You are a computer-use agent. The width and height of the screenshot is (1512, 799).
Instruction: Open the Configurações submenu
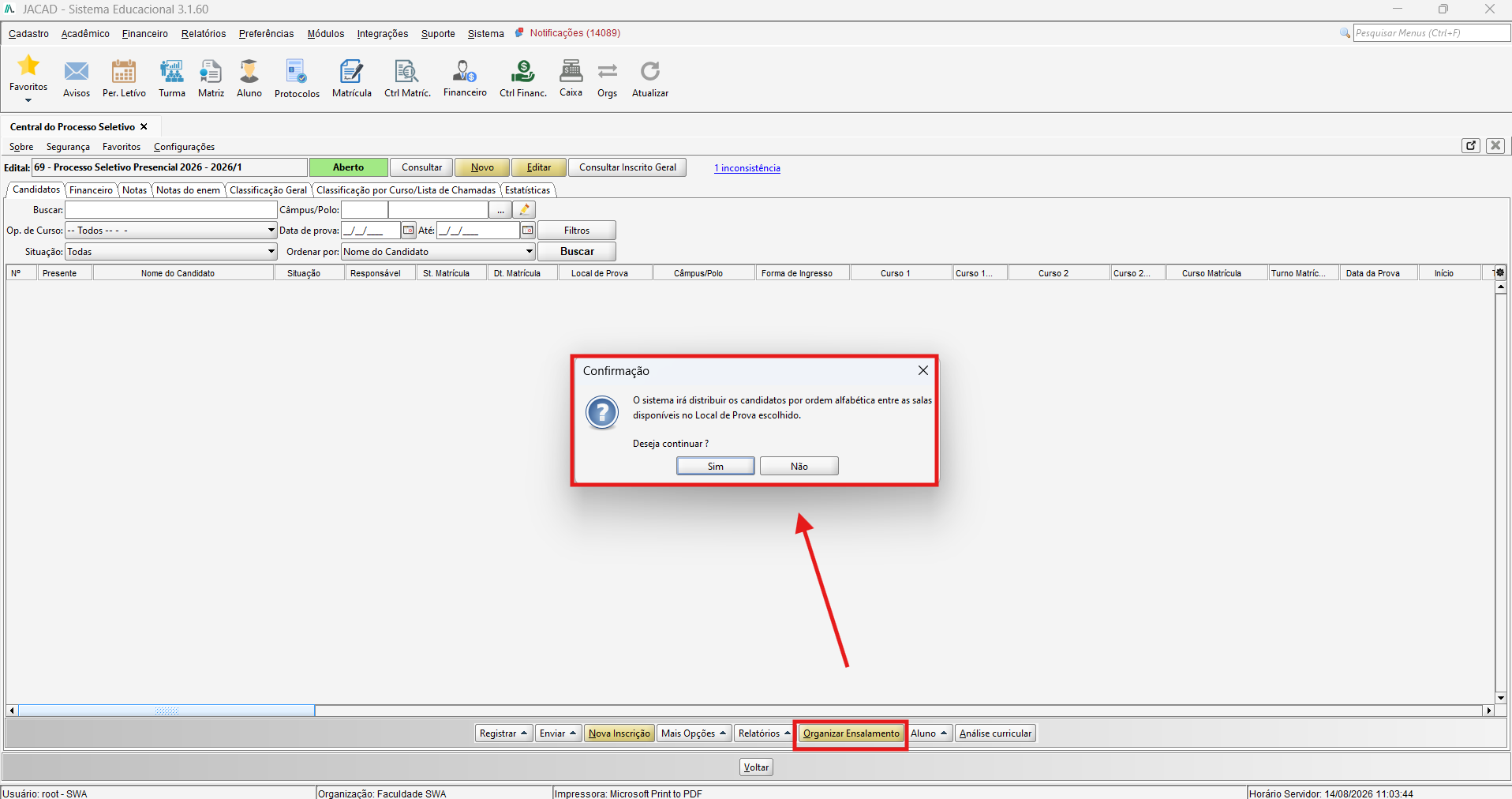tap(184, 147)
